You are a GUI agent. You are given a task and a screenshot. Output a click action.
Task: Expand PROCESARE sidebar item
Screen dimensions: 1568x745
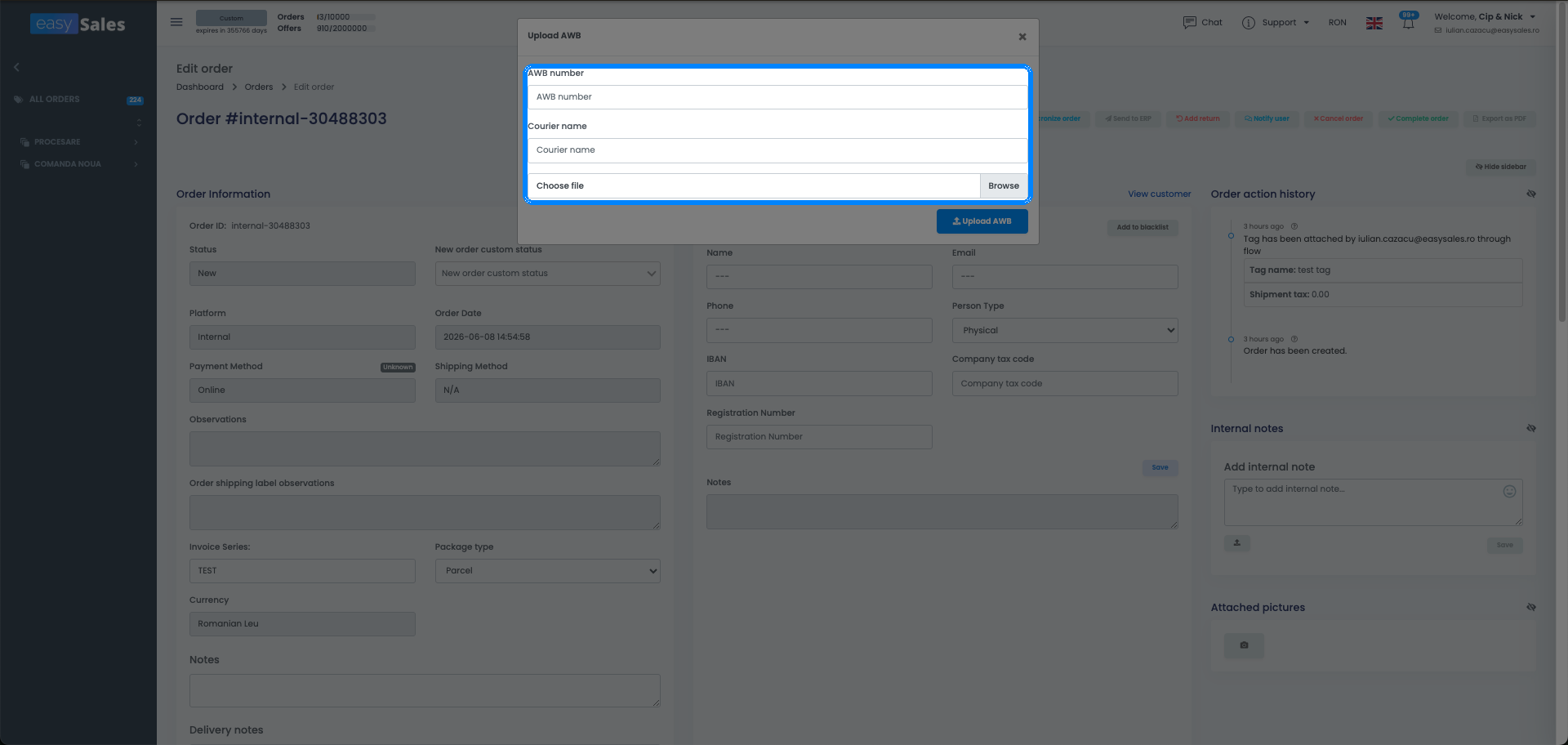pos(78,142)
